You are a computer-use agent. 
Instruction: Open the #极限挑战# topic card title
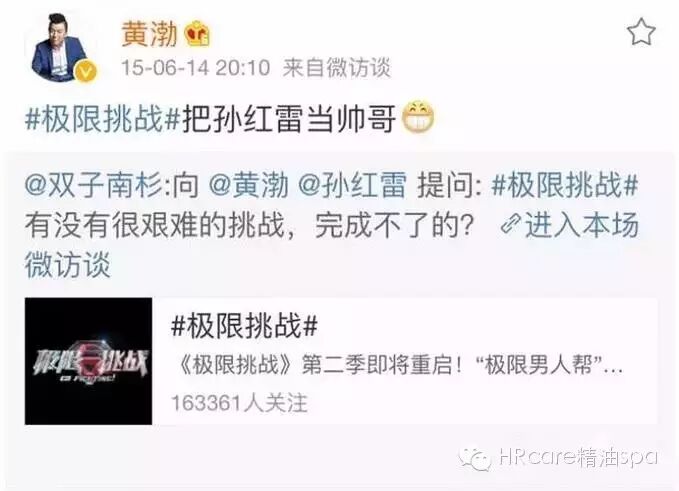[244, 326]
